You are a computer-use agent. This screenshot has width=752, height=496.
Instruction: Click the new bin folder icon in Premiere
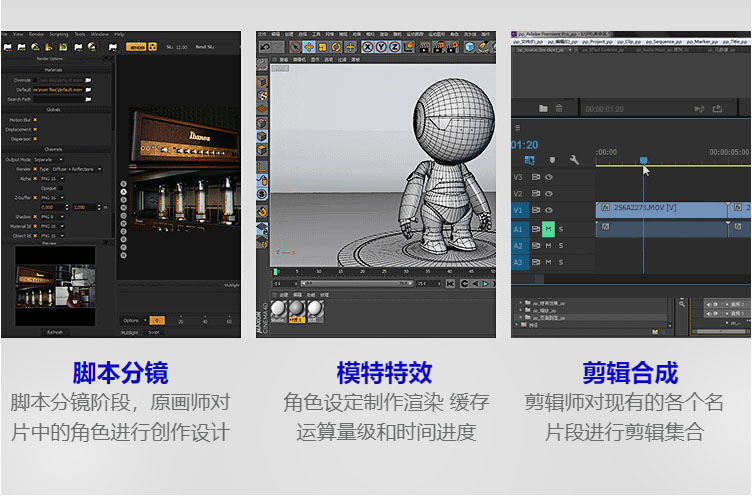pos(543,108)
